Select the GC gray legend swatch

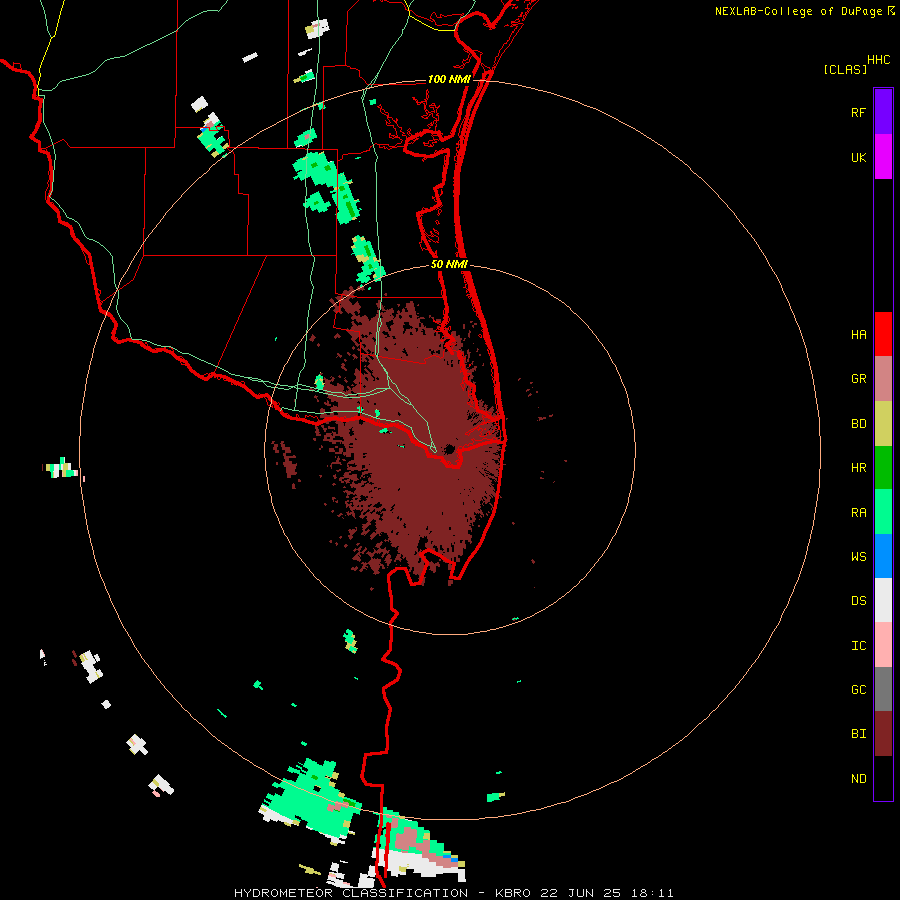883,689
